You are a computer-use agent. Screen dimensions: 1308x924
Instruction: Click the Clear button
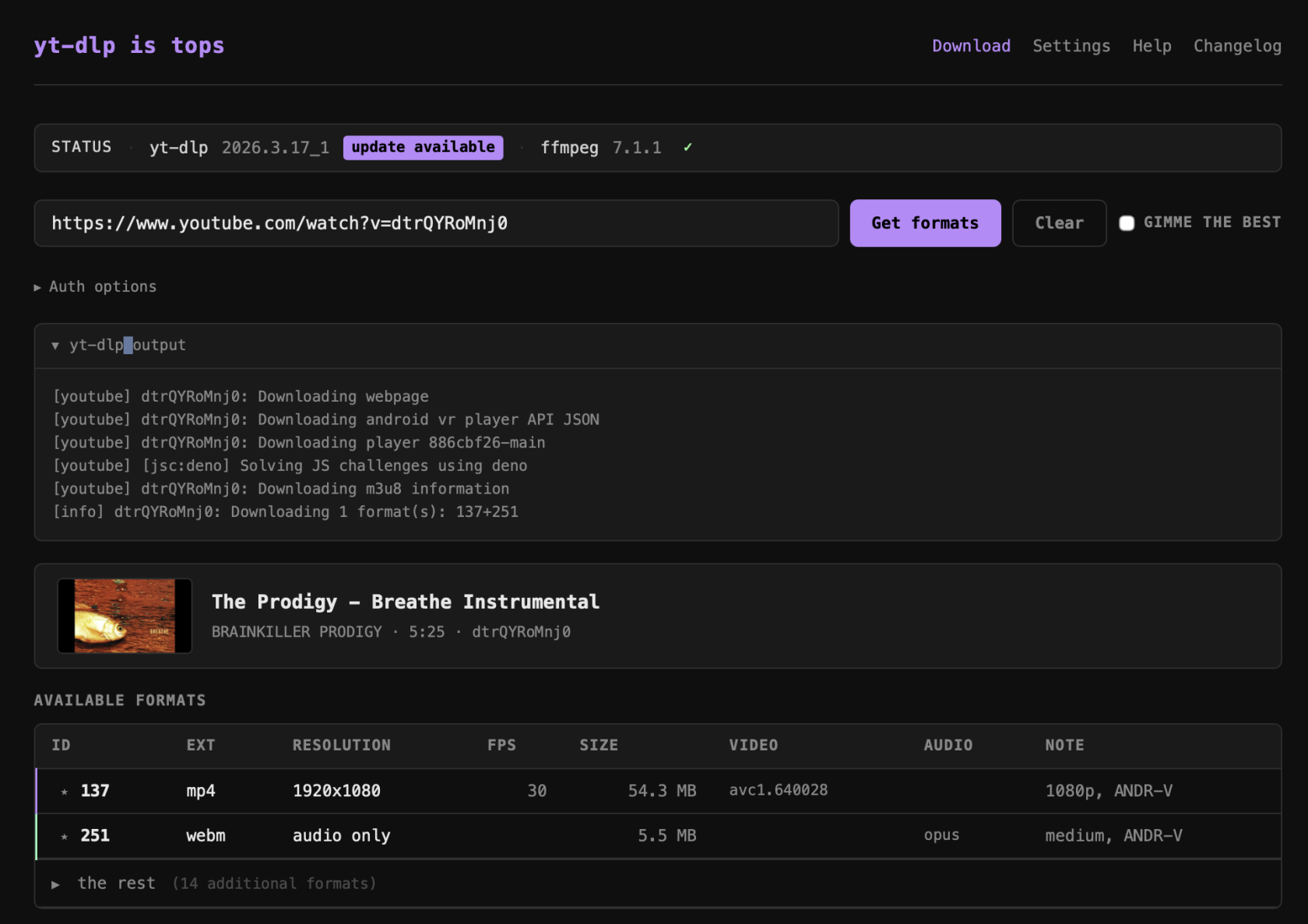coord(1059,223)
